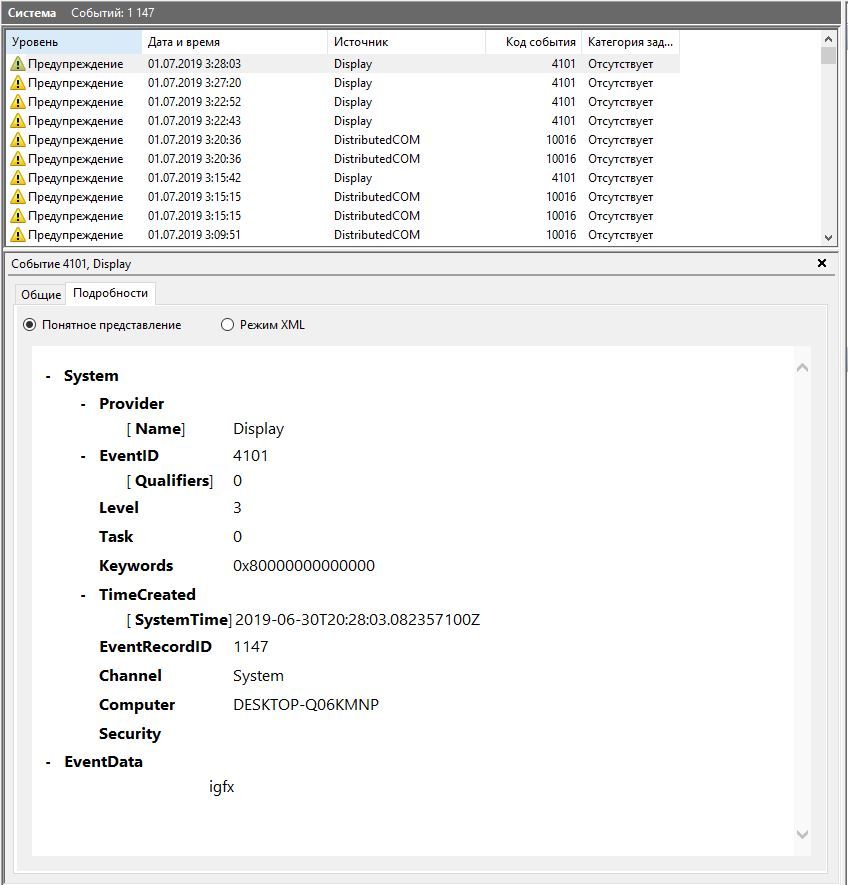Select the date cell 01.07.2019 3:09:51
848x885 pixels.
194,235
